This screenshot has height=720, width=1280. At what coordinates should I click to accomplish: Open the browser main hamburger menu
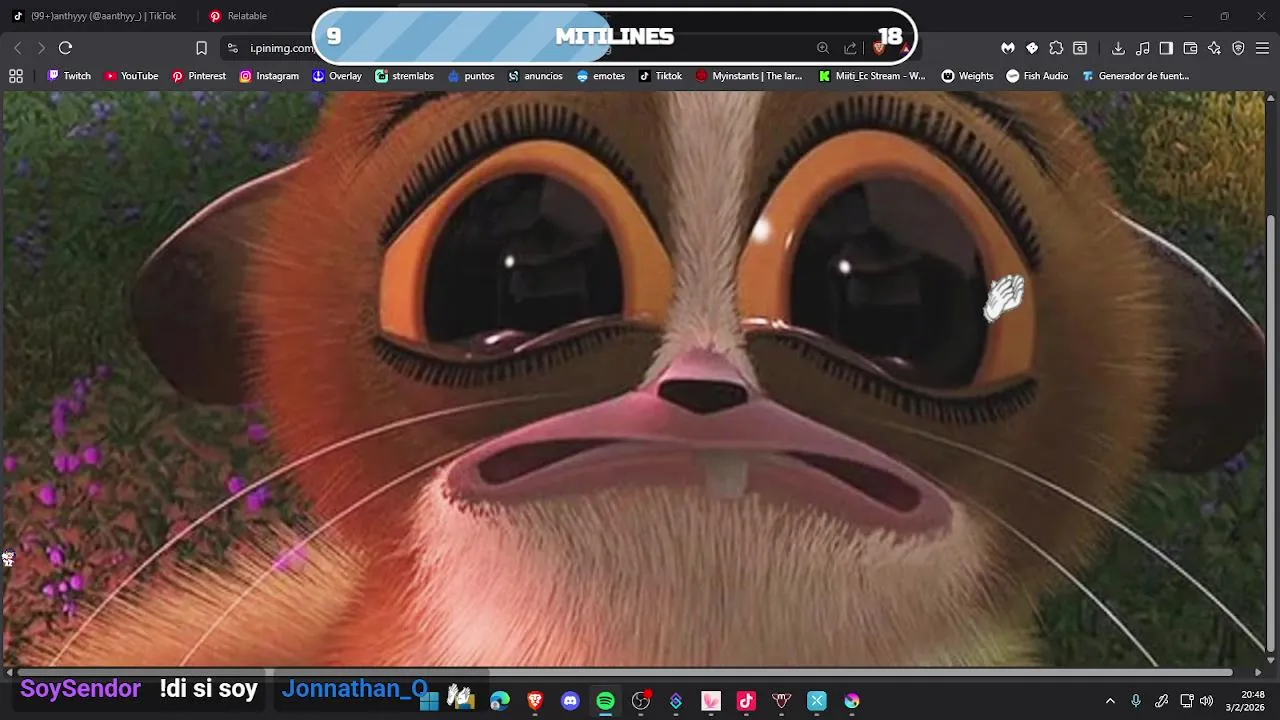pyautogui.click(x=1262, y=48)
